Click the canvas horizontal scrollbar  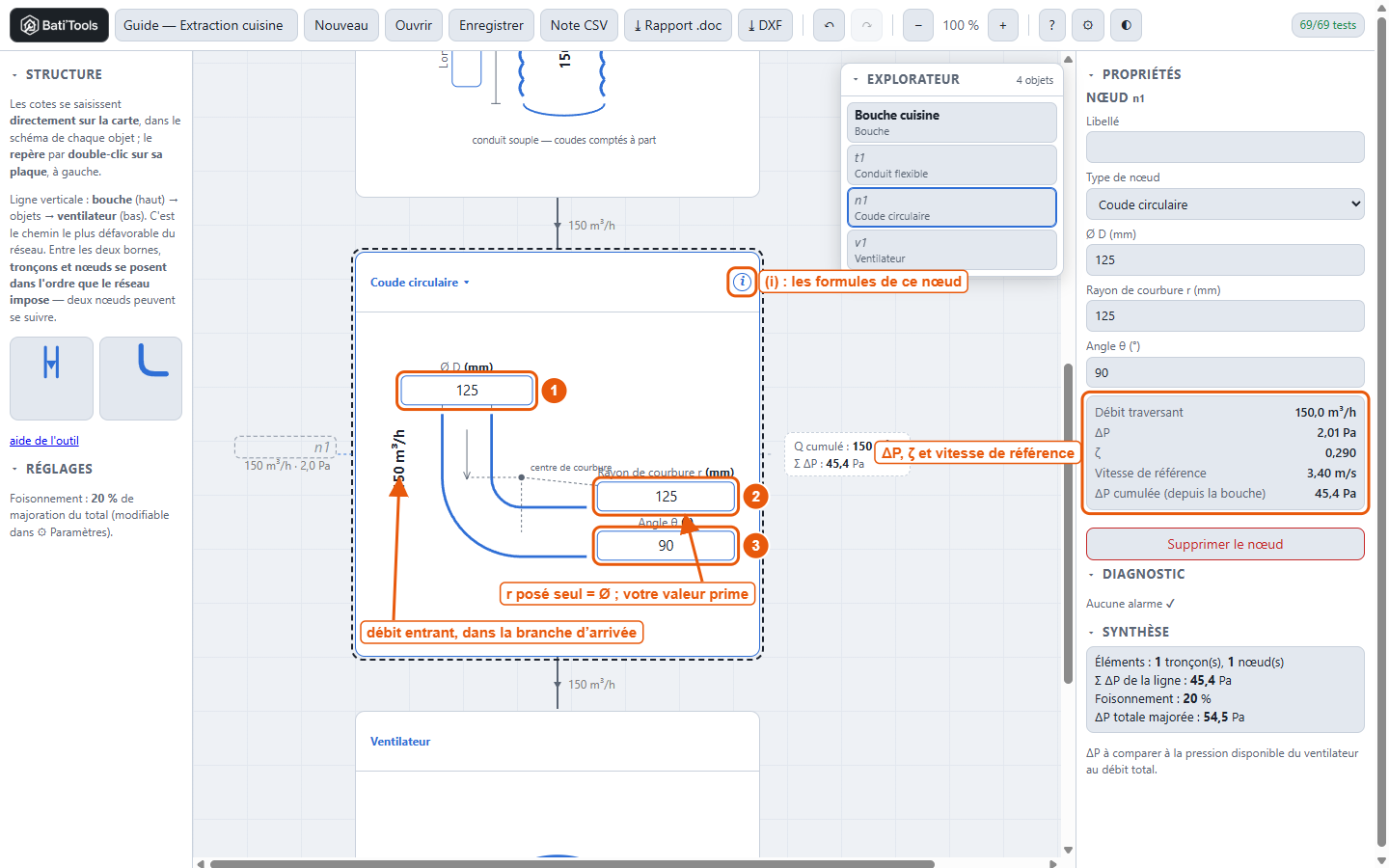point(572,863)
